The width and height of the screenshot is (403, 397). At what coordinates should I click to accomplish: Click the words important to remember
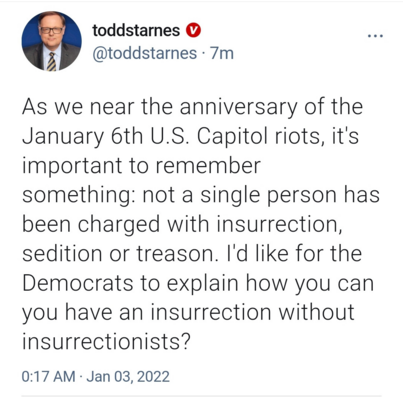tap(141, 166)
